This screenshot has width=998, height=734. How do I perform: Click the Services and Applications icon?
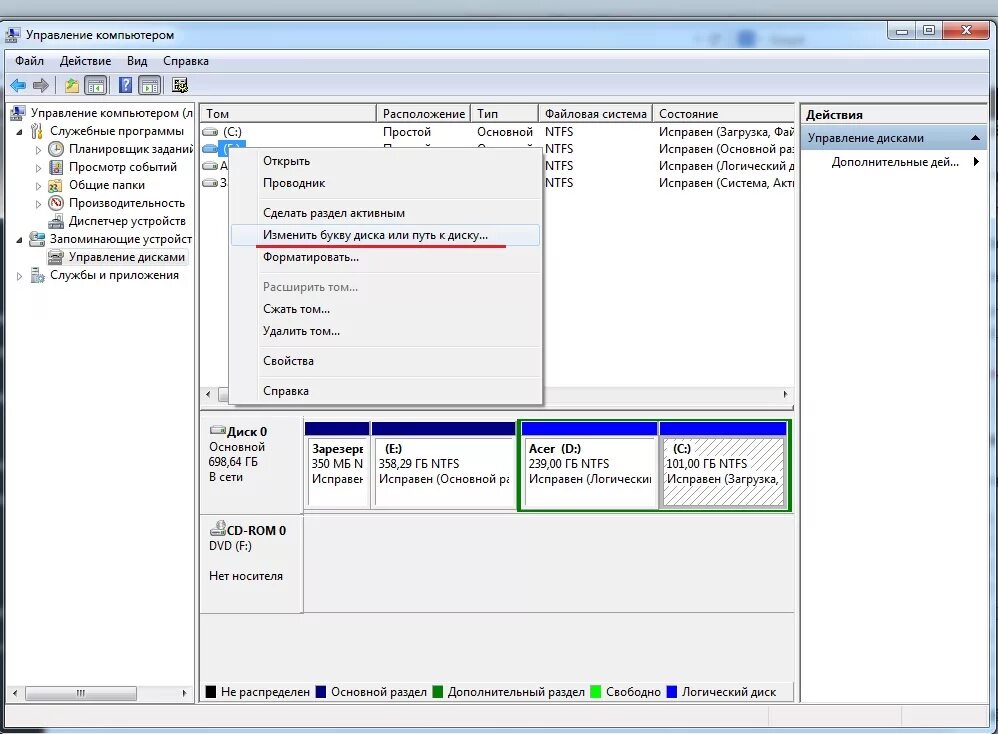coord(38,275)
